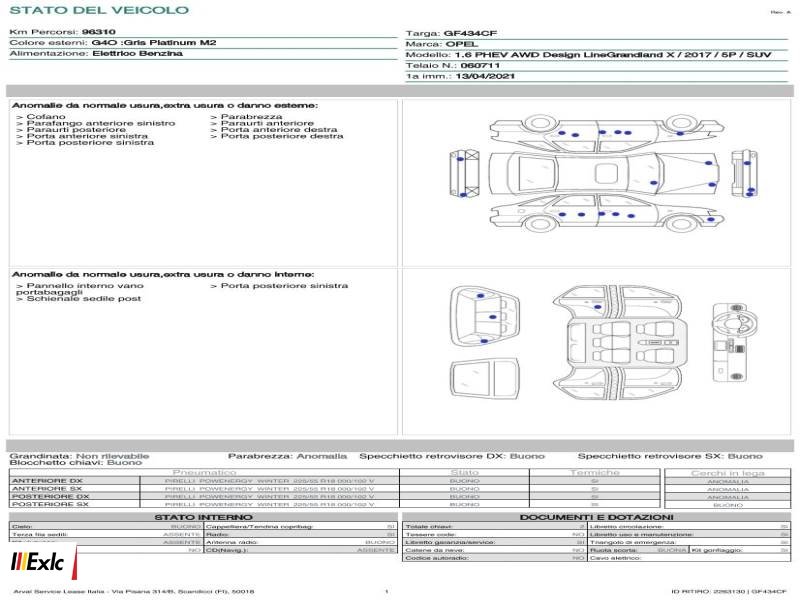Click exterior 'Porta posteriore sinistra' entry
The width and height of the screenshot is (800, 600).
(85, 142)
